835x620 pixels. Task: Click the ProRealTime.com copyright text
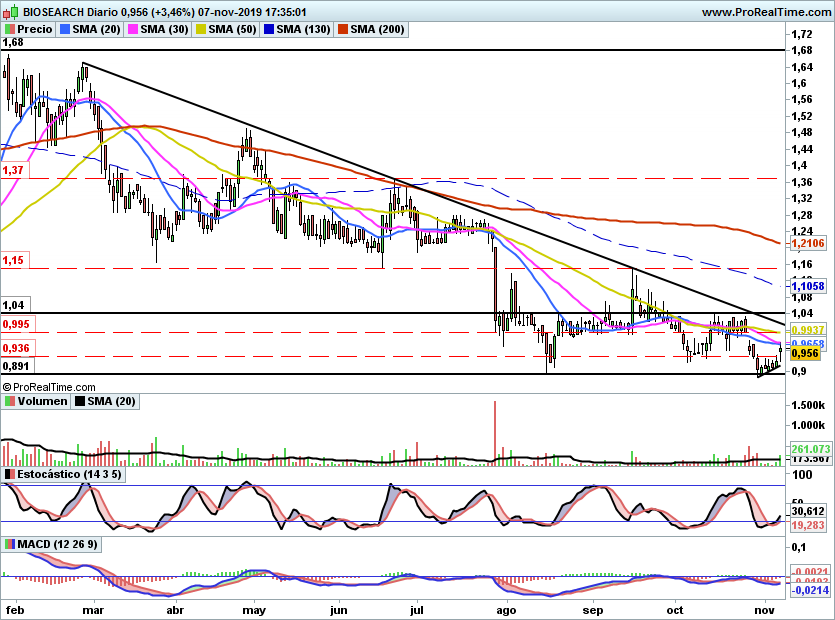click(49, 387)
